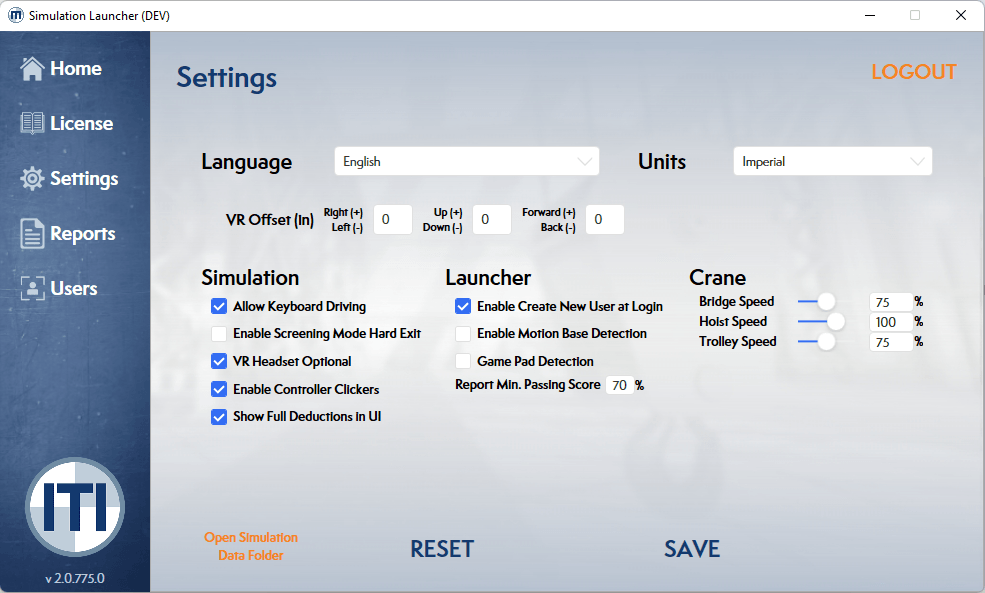The image size is (985, 593).
Task: Enable Screening Mode Hard Exit
Action: click(x=219, y=334)
